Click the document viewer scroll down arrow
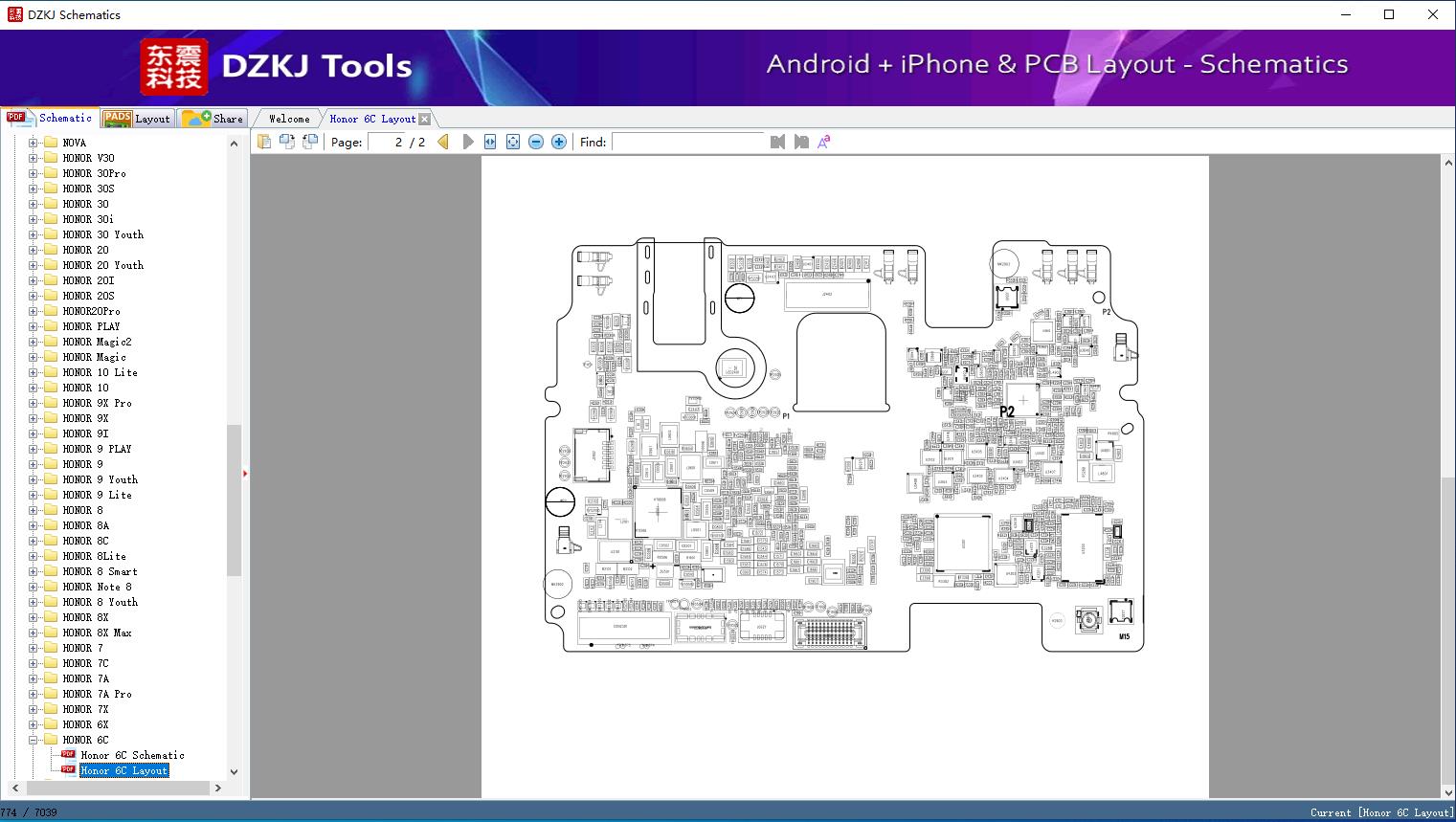This screenshot has height=822, width=1456. [1448, 791]
